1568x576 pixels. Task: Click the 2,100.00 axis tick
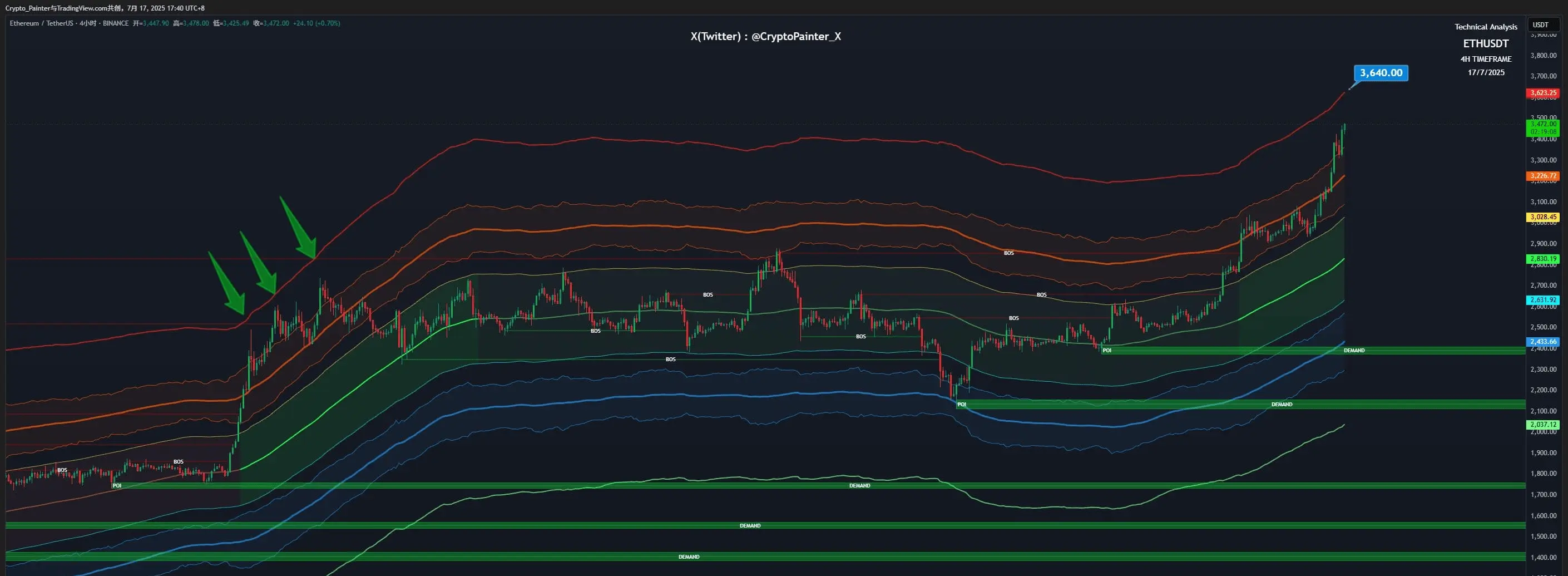(1543, 411)
